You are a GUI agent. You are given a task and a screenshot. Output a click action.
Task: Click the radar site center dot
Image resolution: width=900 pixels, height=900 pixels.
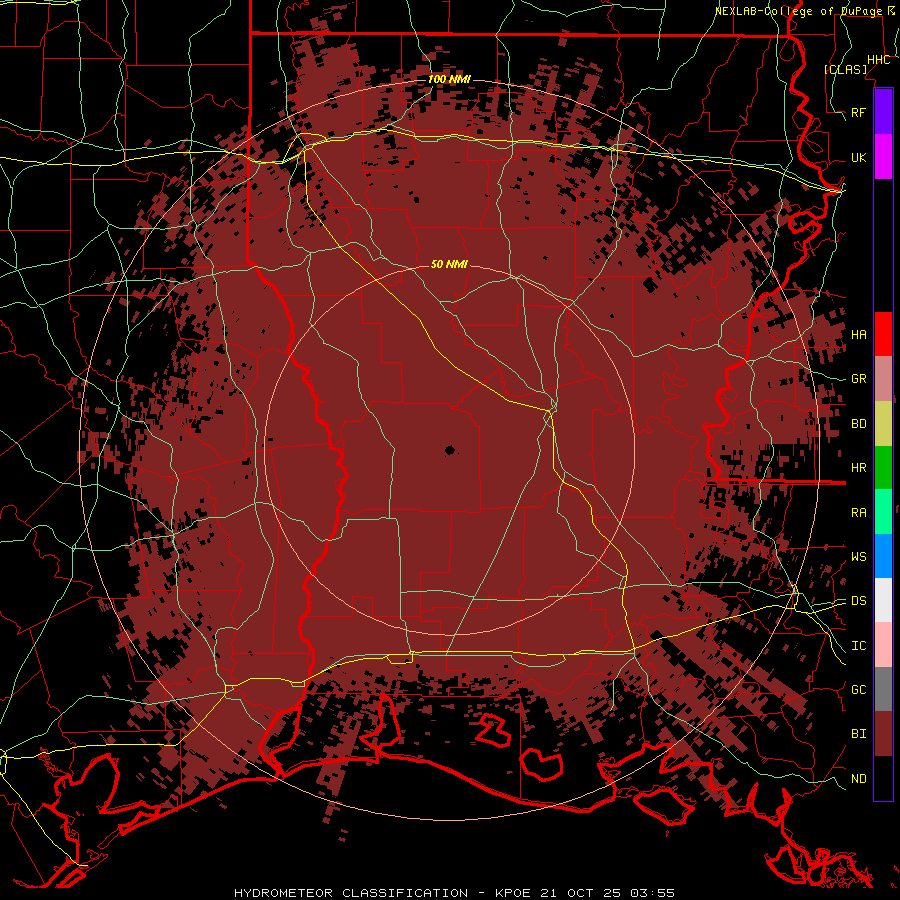450,451
